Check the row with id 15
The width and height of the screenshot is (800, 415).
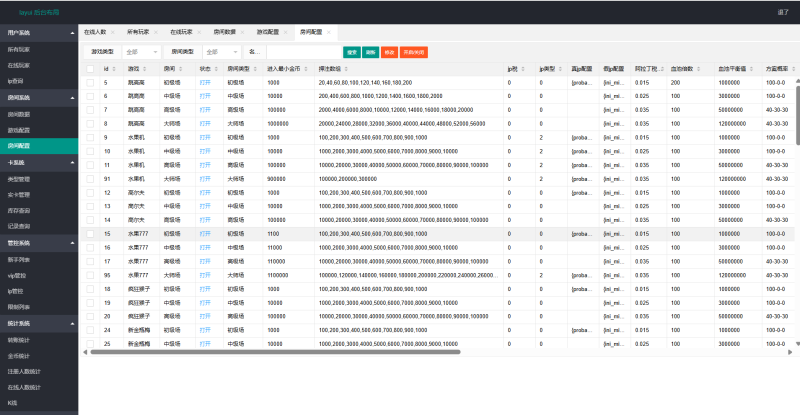tap(90, 234)
